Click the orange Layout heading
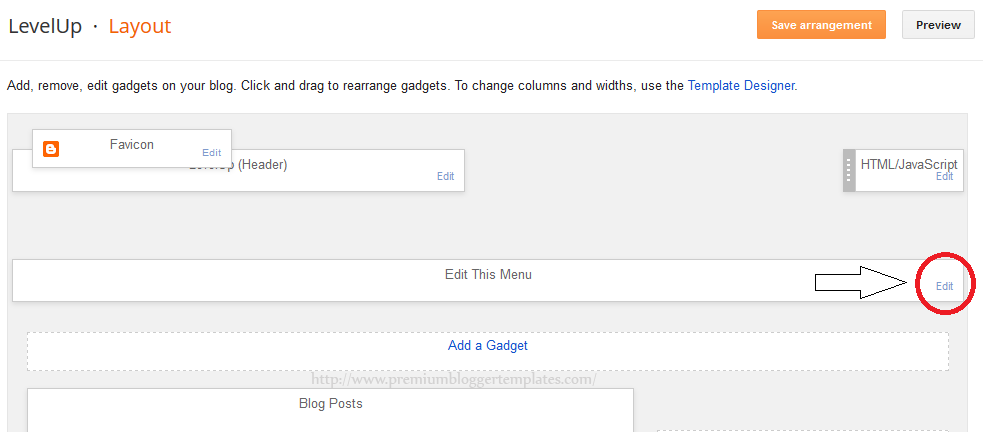 140,26
